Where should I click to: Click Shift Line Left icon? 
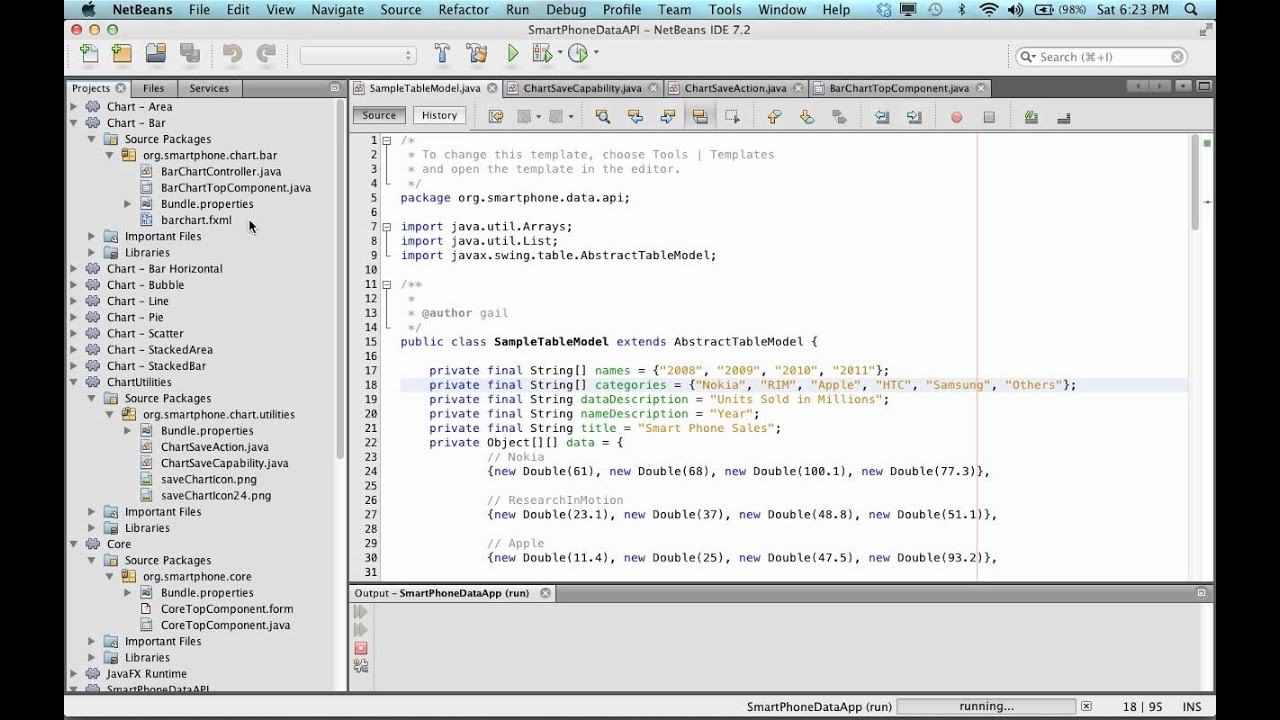pyautogui.click(x=881, y=117)
